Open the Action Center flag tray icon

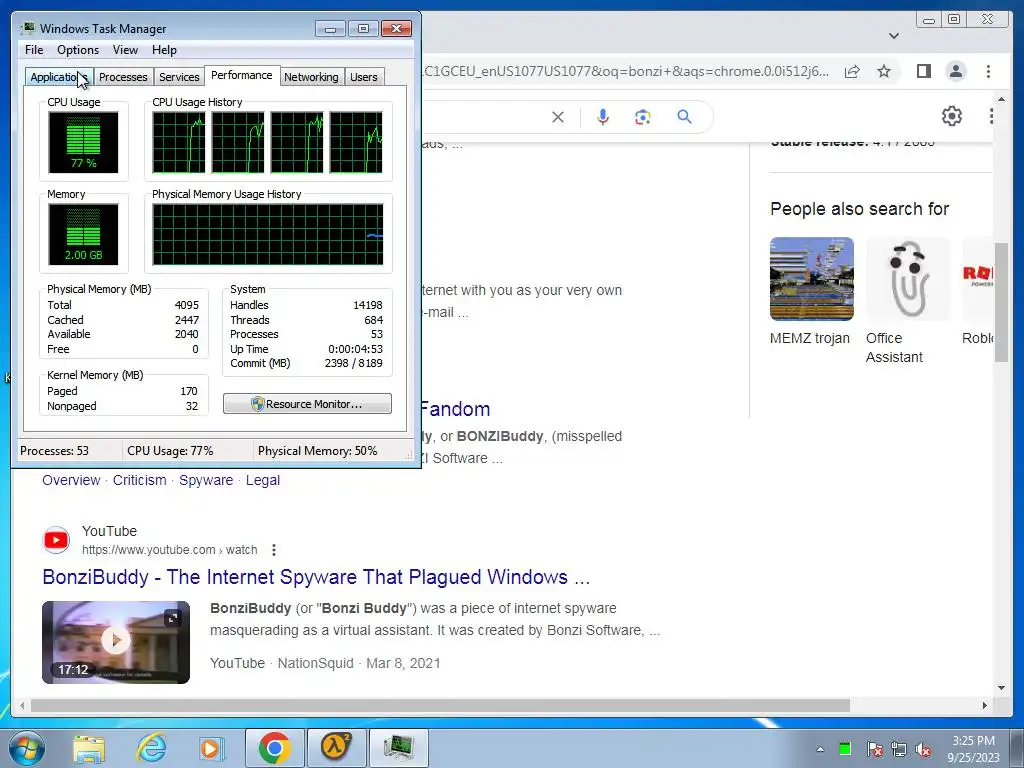874,749
